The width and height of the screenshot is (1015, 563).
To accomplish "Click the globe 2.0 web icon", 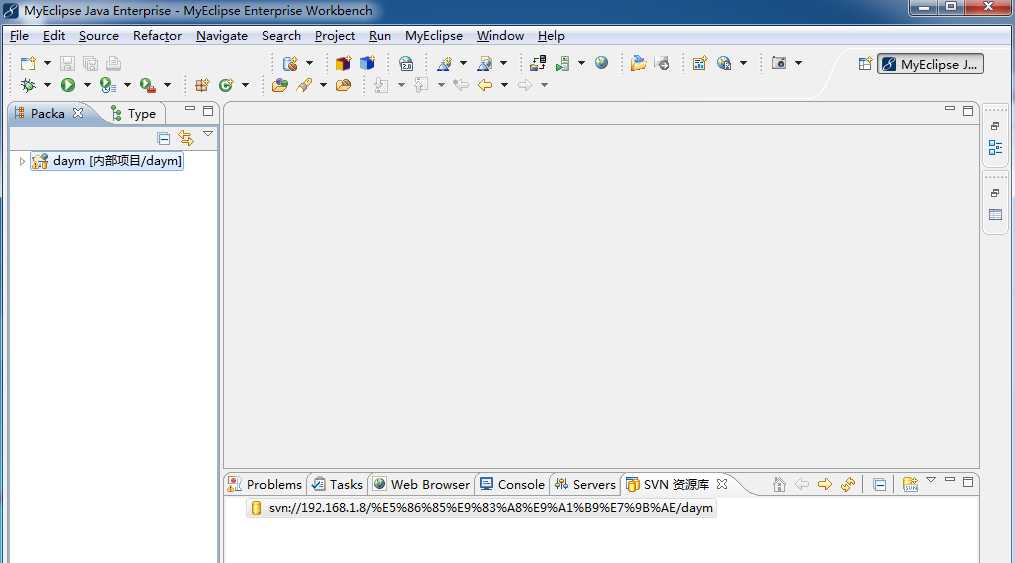I will click(x=406, y=63).
